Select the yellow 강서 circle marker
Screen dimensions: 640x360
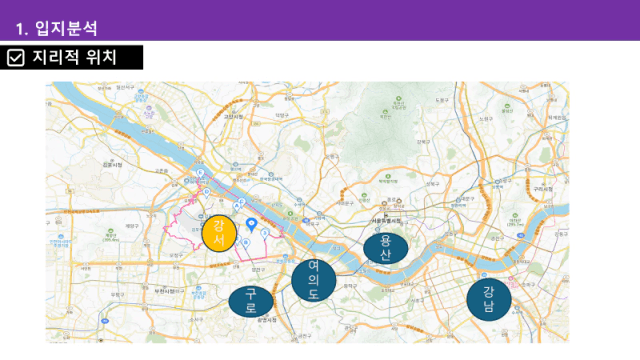219,233
